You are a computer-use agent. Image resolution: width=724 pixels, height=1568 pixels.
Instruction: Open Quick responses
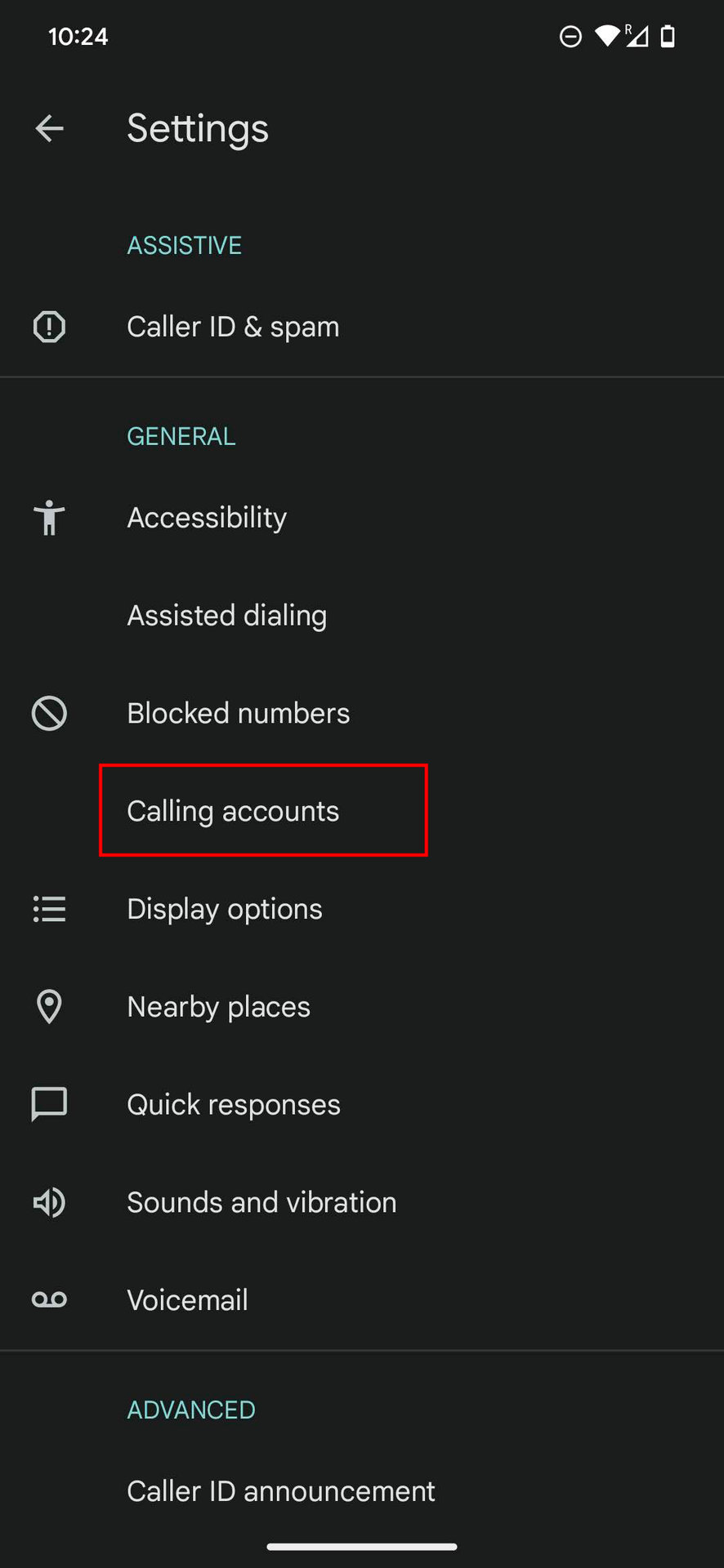point(234,1104)
